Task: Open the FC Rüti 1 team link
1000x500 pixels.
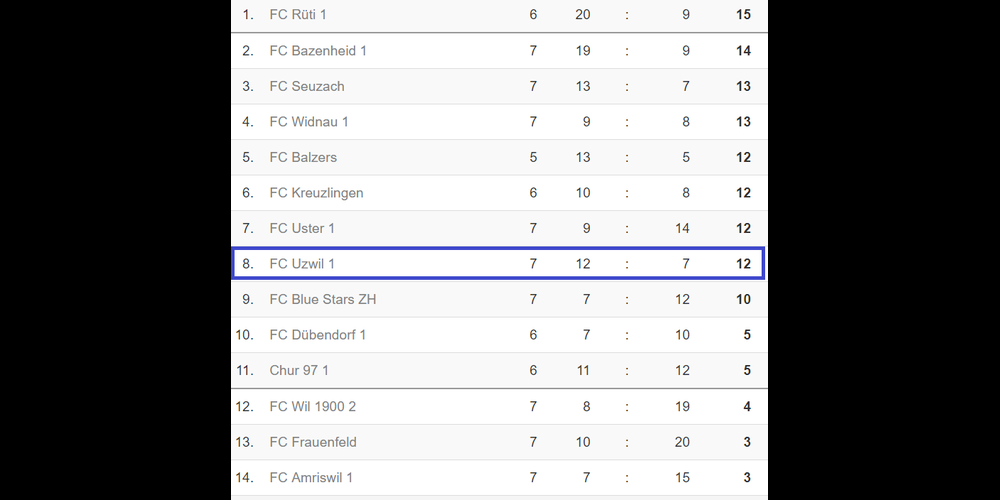Action: click(298, 15)
